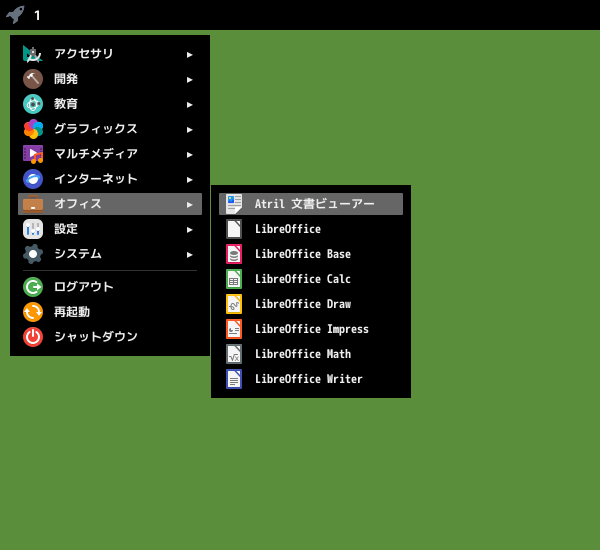Click the グラフィックス colorful flower icon
The width and height of the screenshot is (600, 550).
coord(33,129)
